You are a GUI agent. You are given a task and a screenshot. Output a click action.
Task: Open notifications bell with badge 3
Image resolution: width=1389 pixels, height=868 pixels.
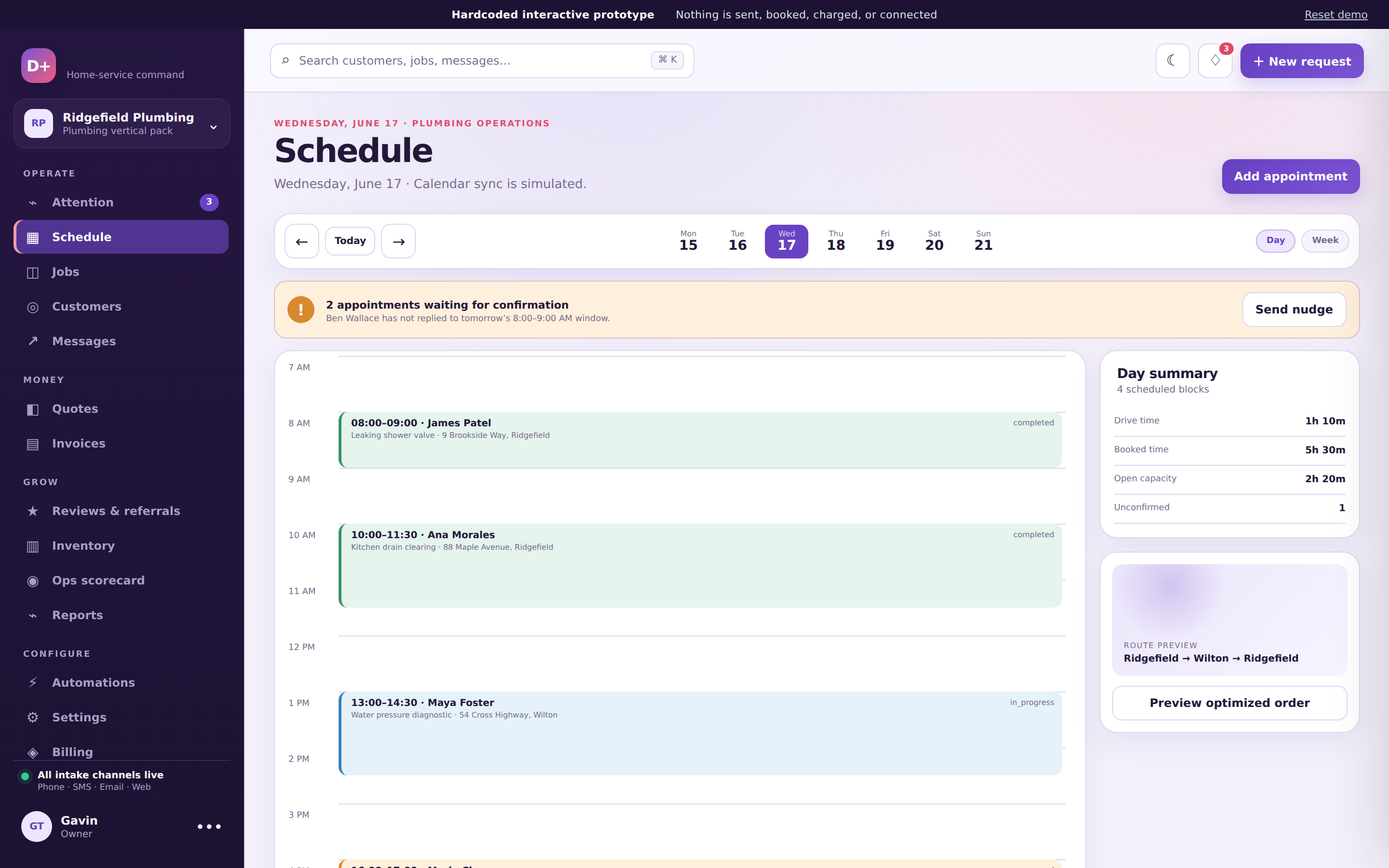coord(1215,61)
